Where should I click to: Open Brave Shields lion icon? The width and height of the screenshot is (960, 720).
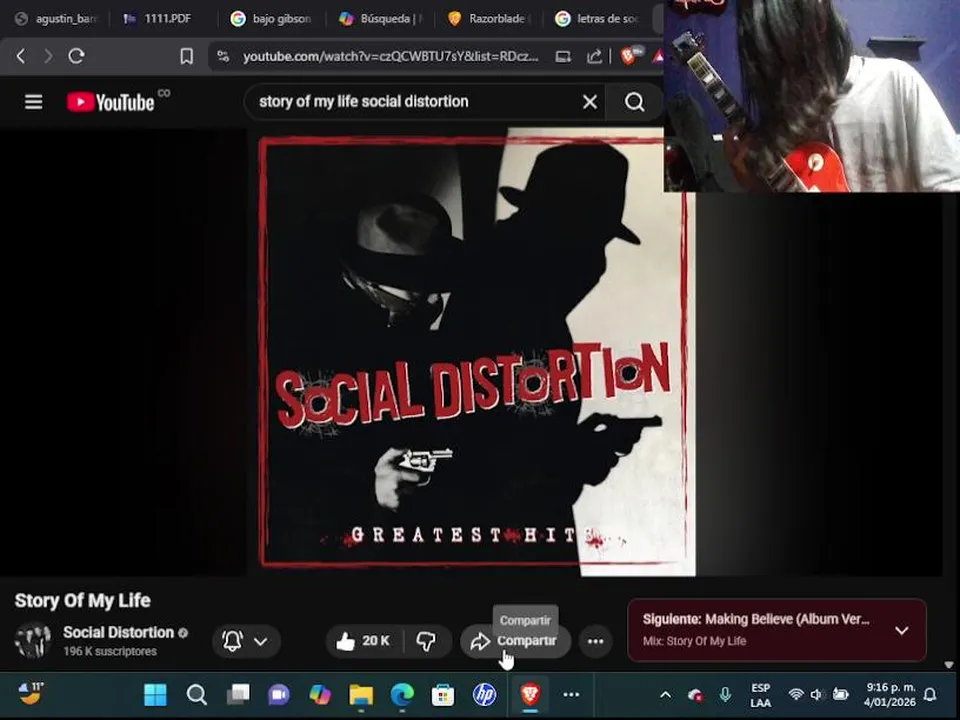629,56
